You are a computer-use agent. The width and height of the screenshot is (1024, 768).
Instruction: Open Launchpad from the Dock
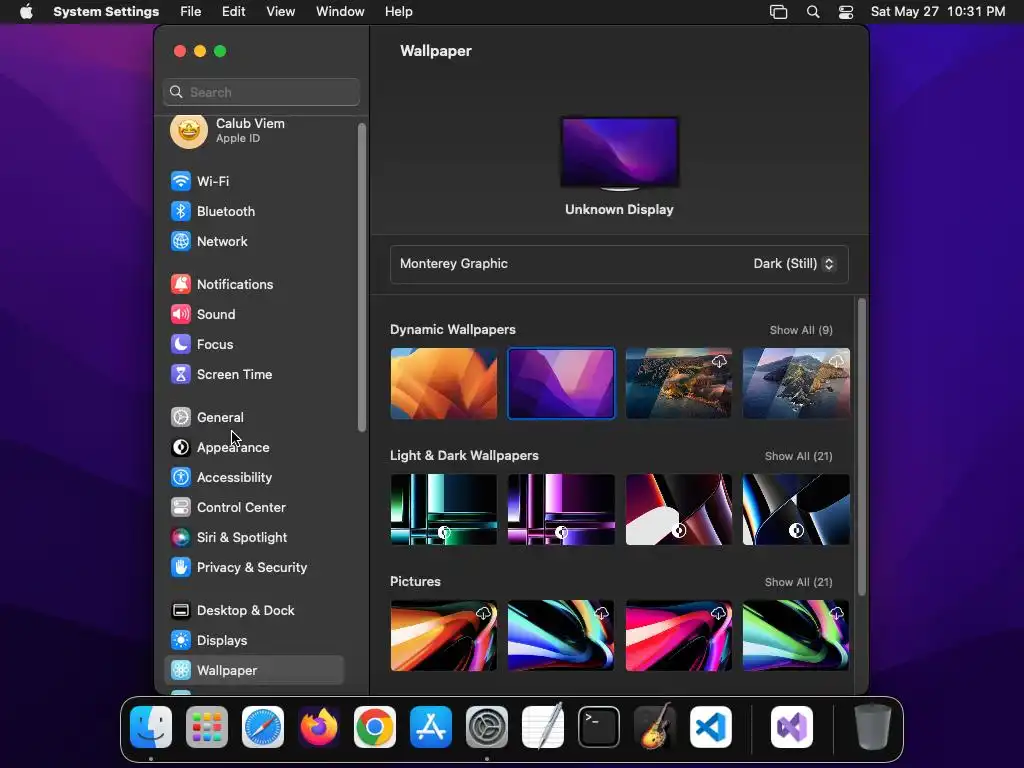[207, 727]
